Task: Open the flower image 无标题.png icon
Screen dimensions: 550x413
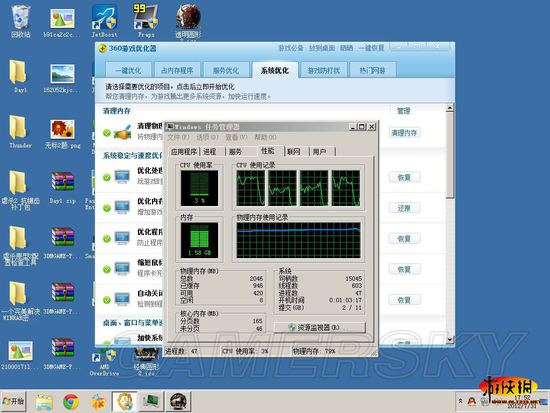Action: tap(62, 133)
